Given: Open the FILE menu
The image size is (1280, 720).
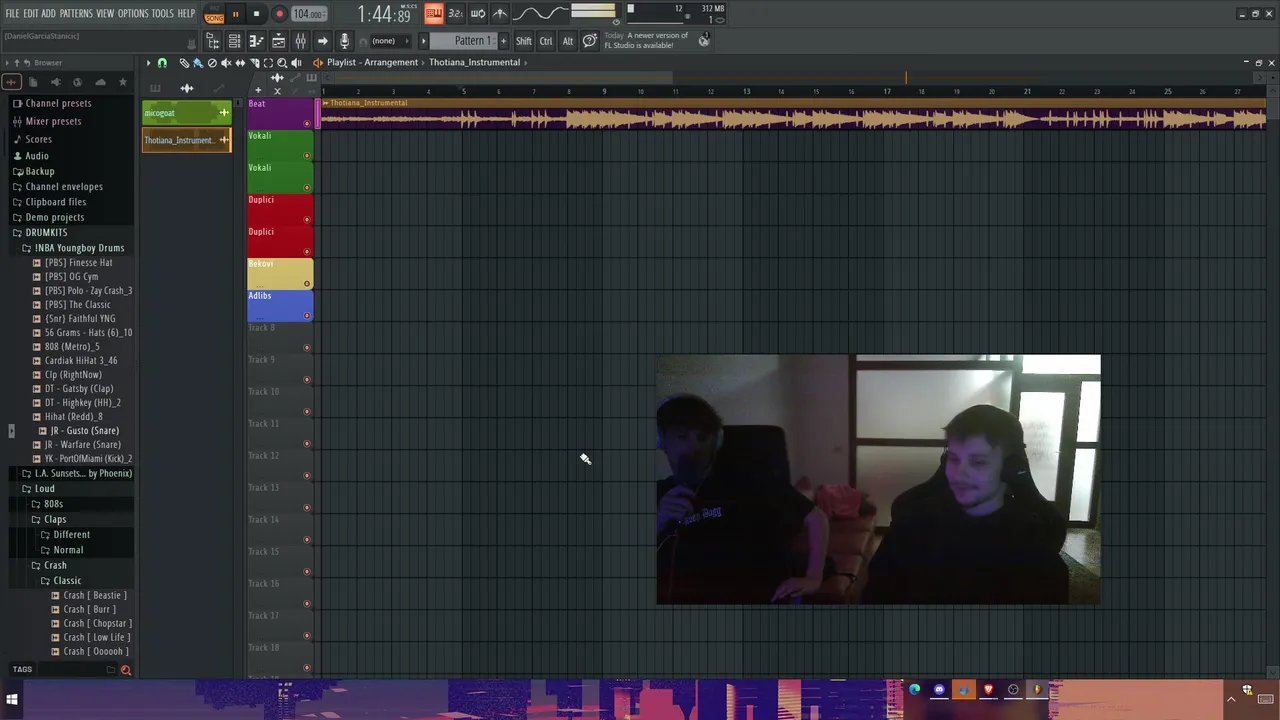Looking at the screenshot, I should (x=12, y=13).
